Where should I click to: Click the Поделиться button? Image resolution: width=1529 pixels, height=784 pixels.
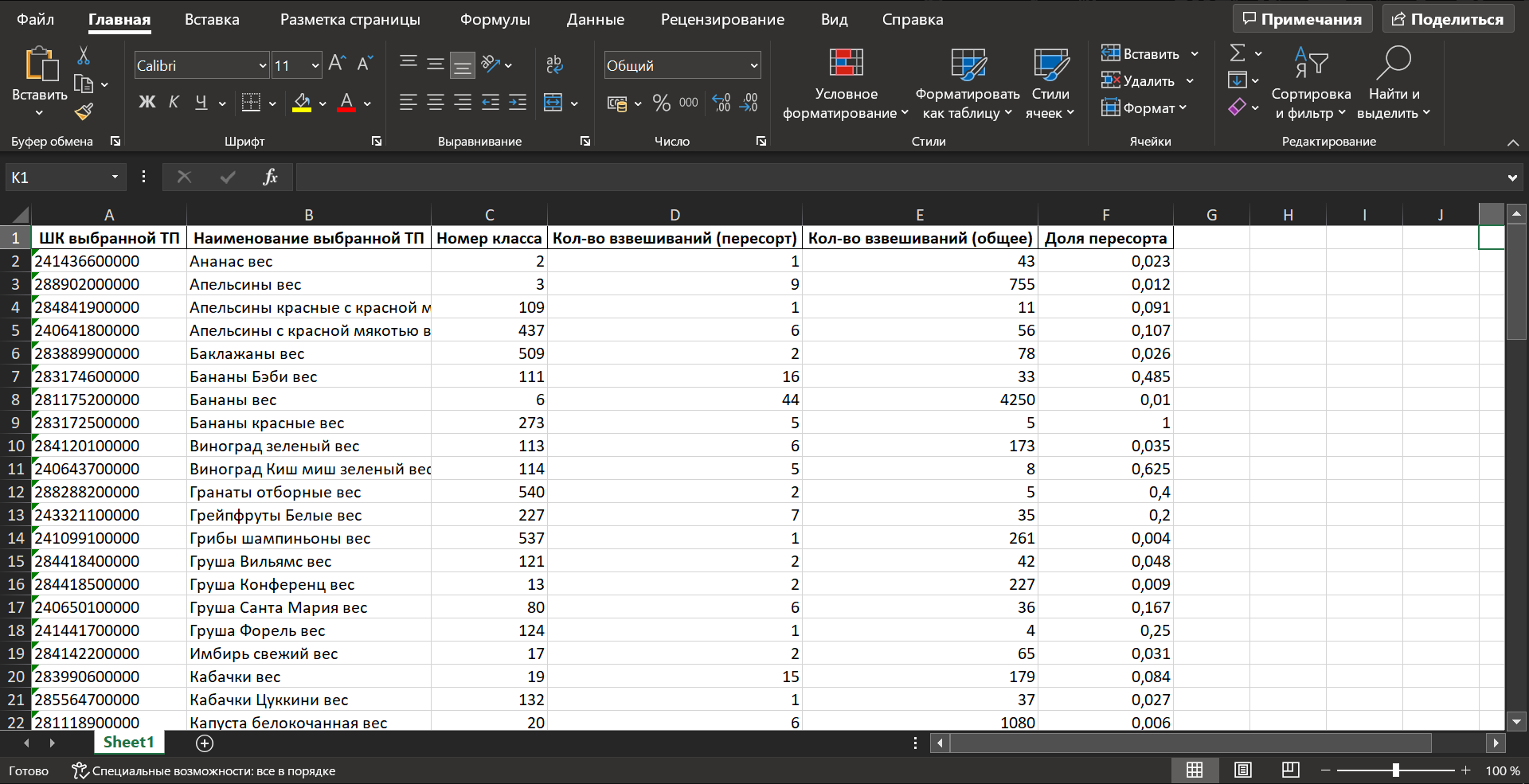[x=1448, y=19]
